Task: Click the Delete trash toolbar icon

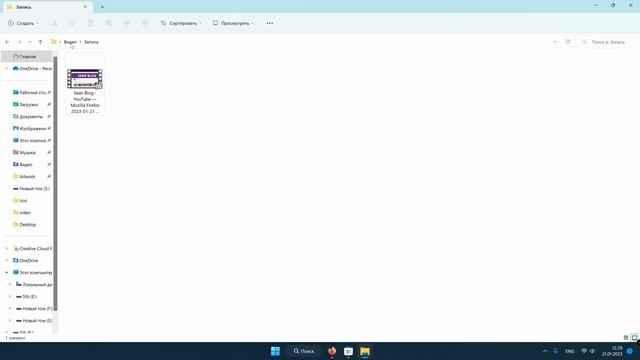Action: [x=144, y=23]
